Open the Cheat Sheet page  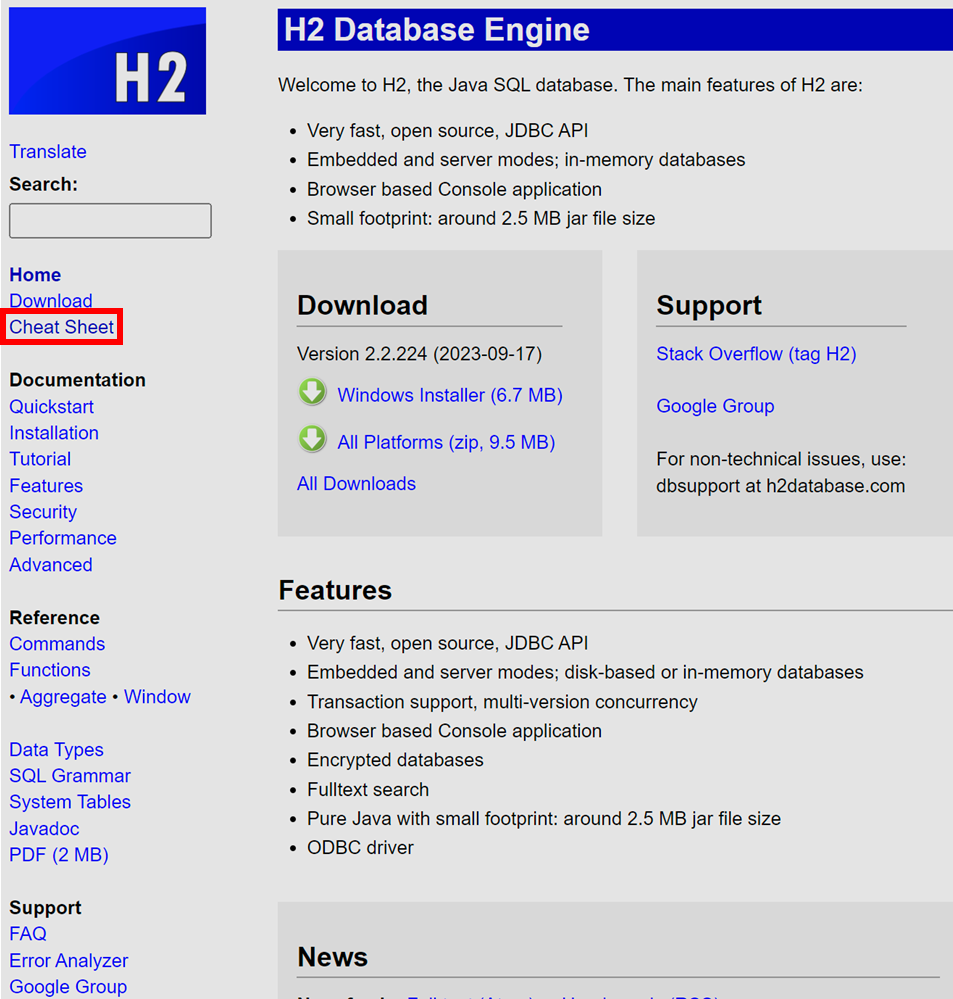point(62,327)
